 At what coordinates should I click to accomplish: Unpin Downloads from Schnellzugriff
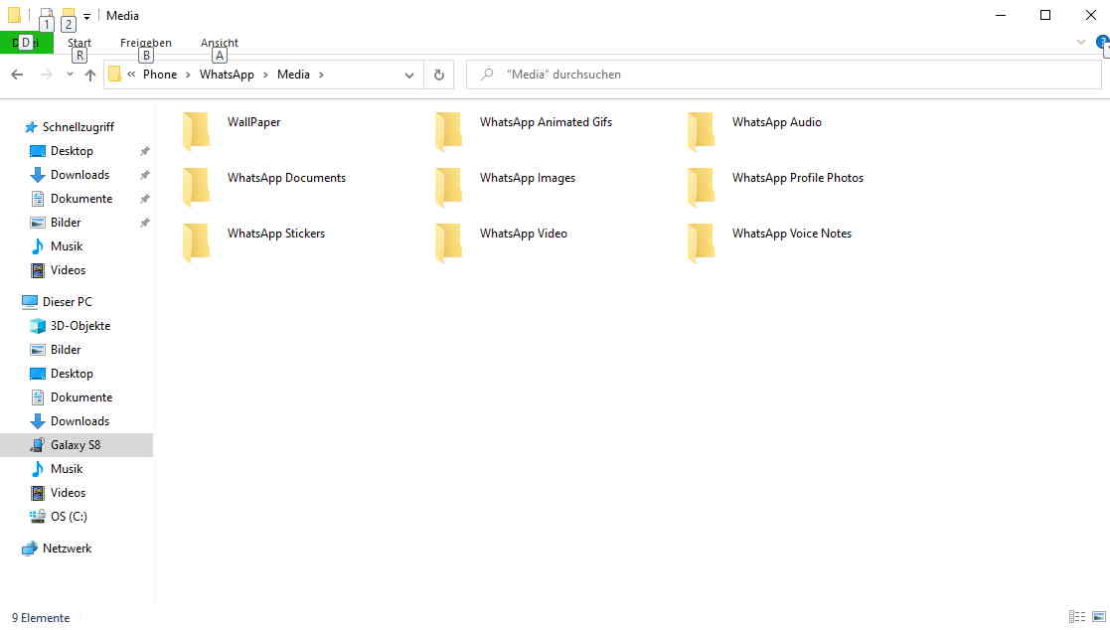[144, 175]
